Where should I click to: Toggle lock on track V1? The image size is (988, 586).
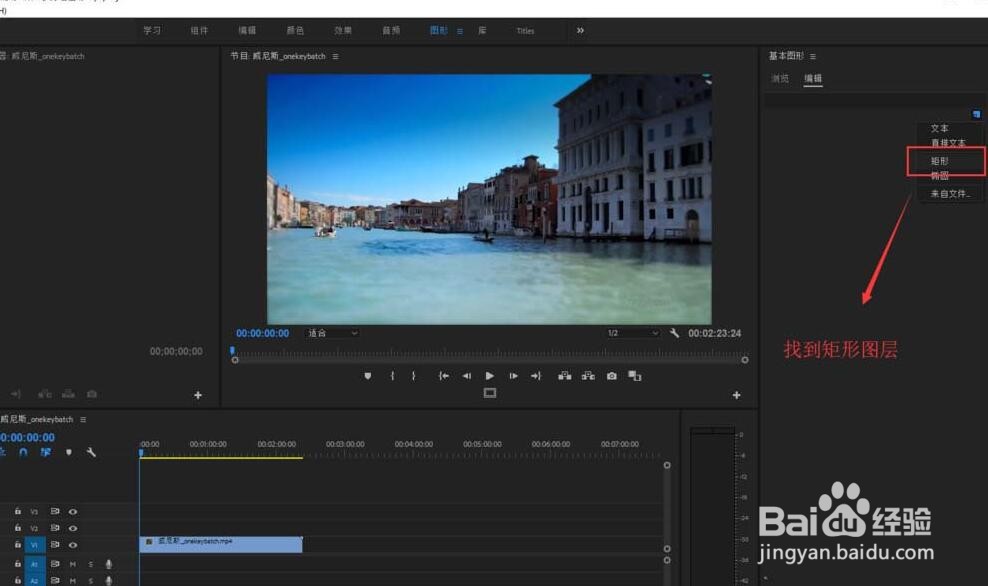tap(18, 544)
